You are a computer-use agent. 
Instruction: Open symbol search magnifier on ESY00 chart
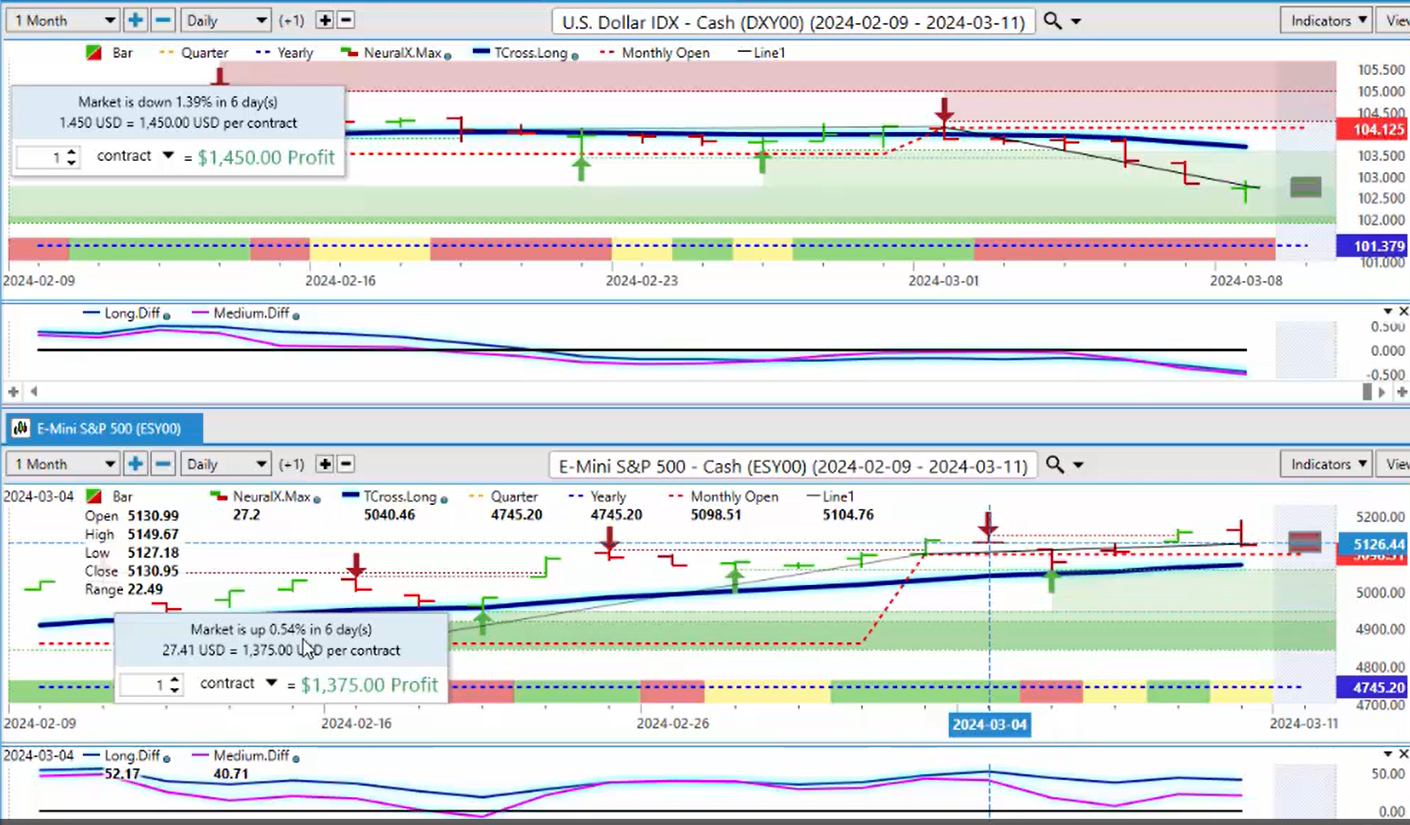pos(1055,465)
